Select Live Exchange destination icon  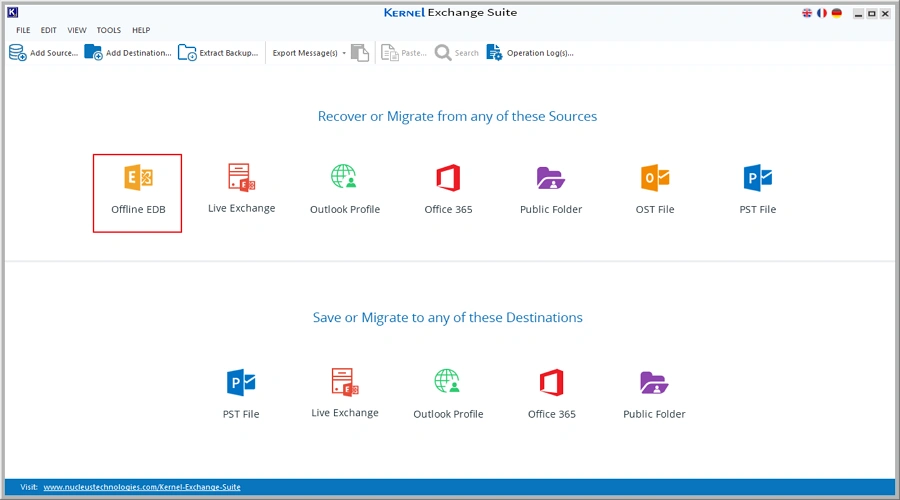coord(344,382)
